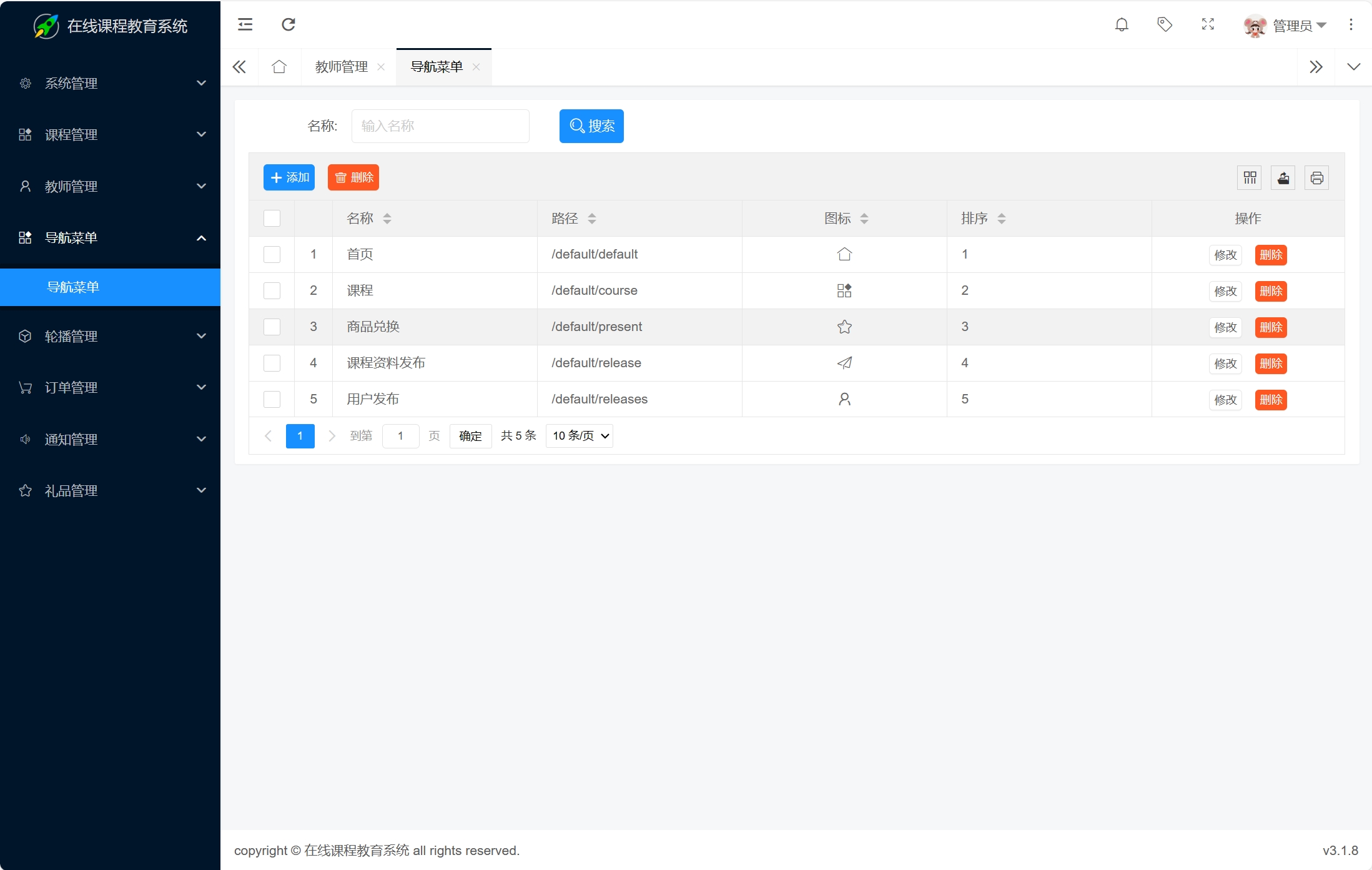Click the notification bell icon
Screen dimensions: 1372x870
1122,25
